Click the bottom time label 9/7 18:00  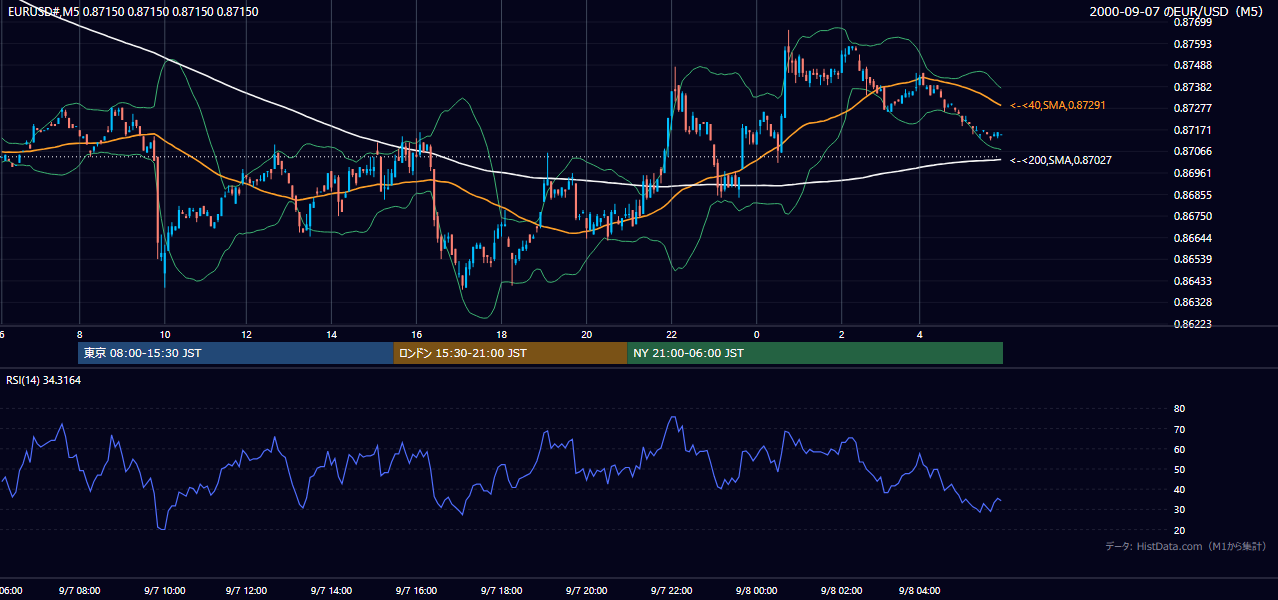501,591
